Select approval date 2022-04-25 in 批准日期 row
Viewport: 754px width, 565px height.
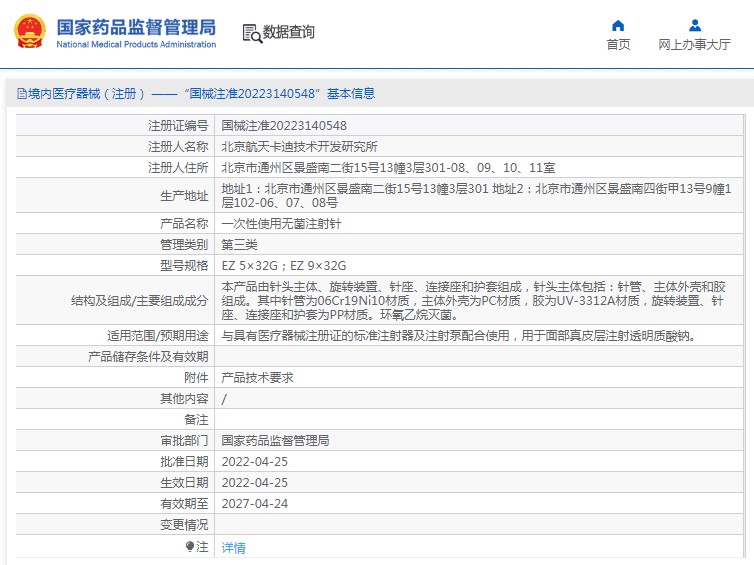click(254, 462)
